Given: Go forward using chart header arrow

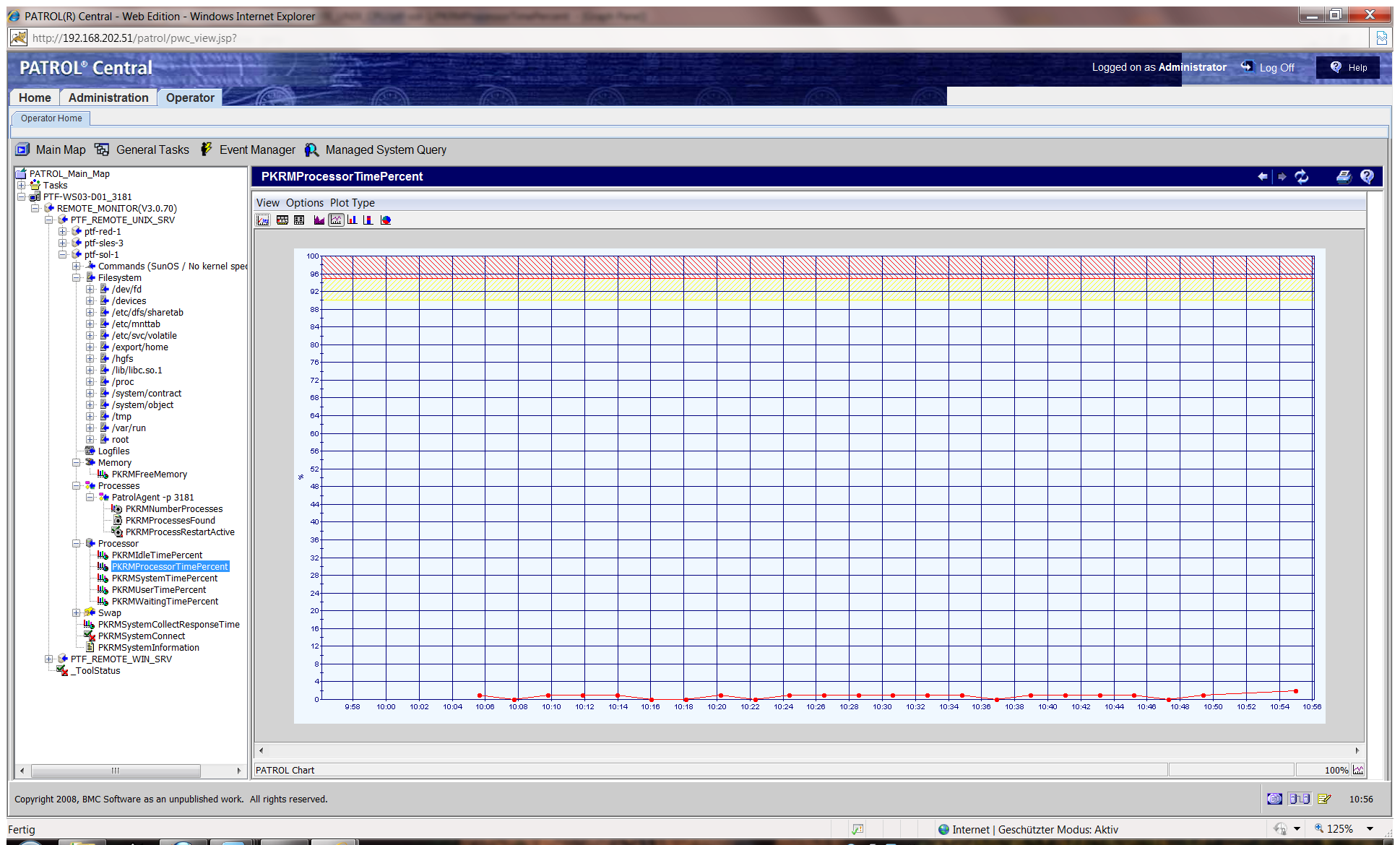Looking at the screenshot, I should 1282,176.
